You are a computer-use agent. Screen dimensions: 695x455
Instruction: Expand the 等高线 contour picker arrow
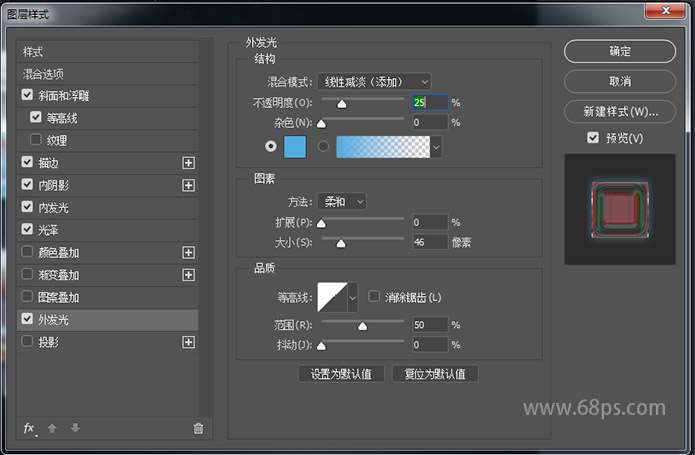pyautogui.click(x=352, y=297)
